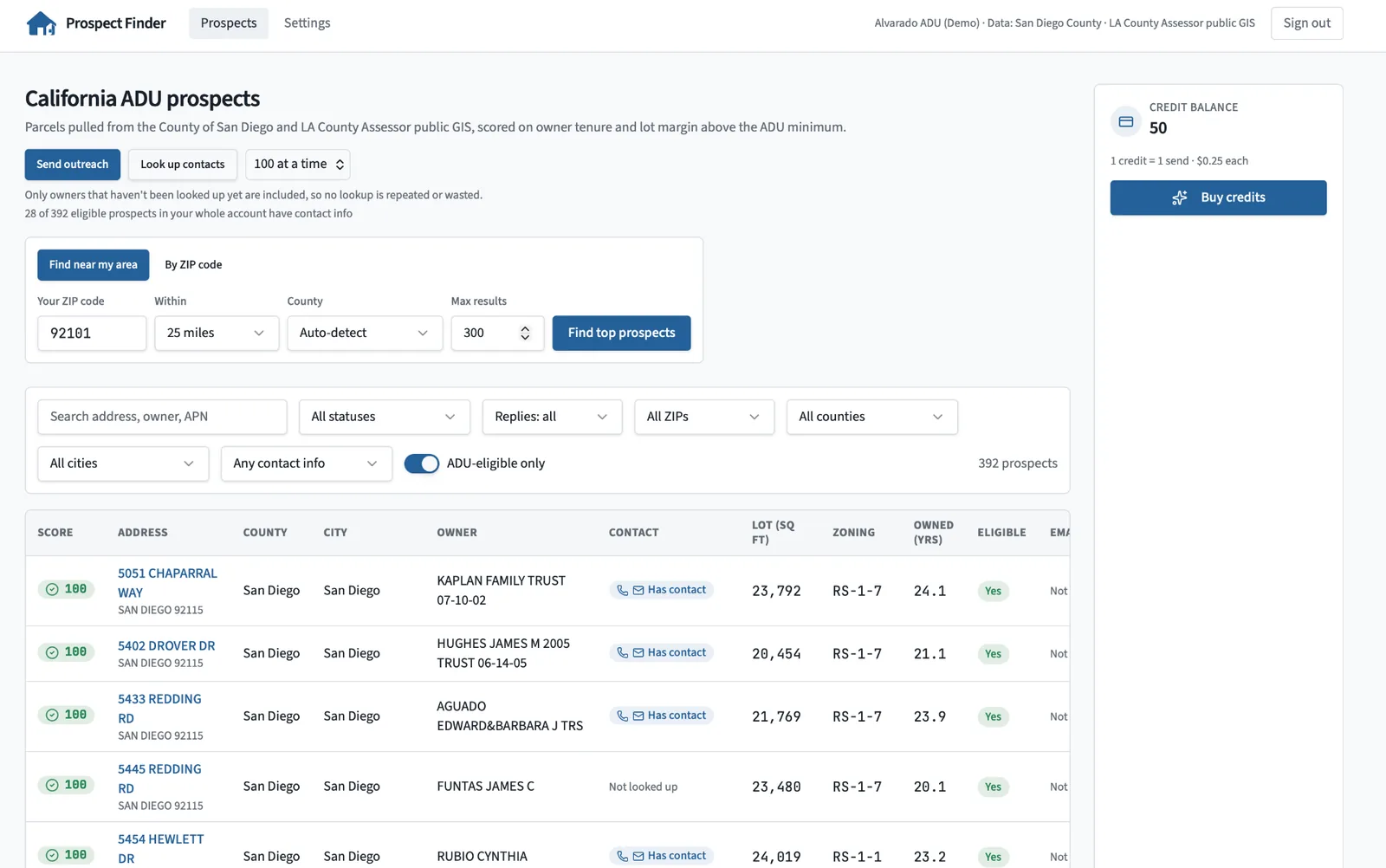The image size is (1386, 868).
Task: Click lot size value 23,792
Action: click(776, 591)
